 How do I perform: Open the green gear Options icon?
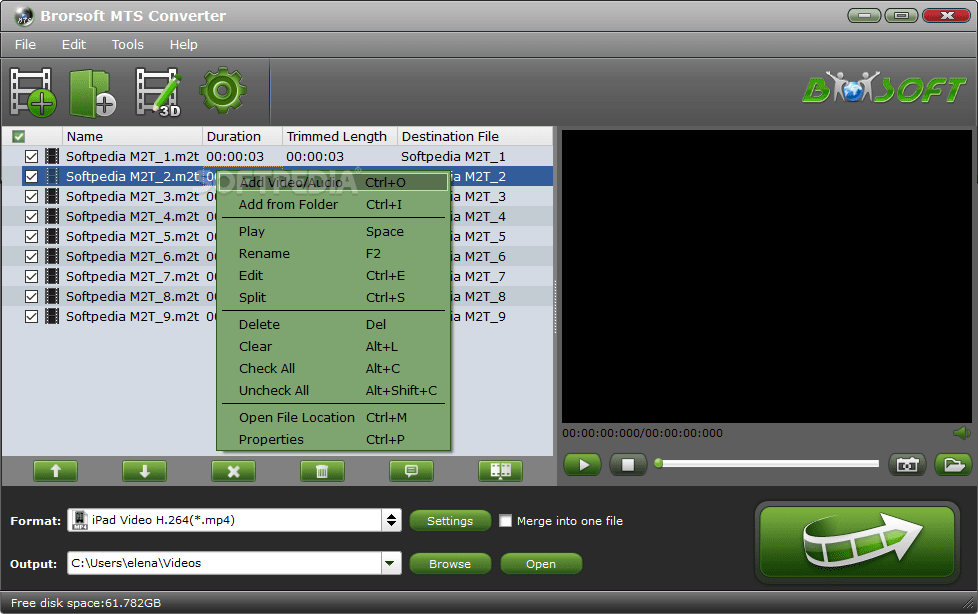(223, 90)
